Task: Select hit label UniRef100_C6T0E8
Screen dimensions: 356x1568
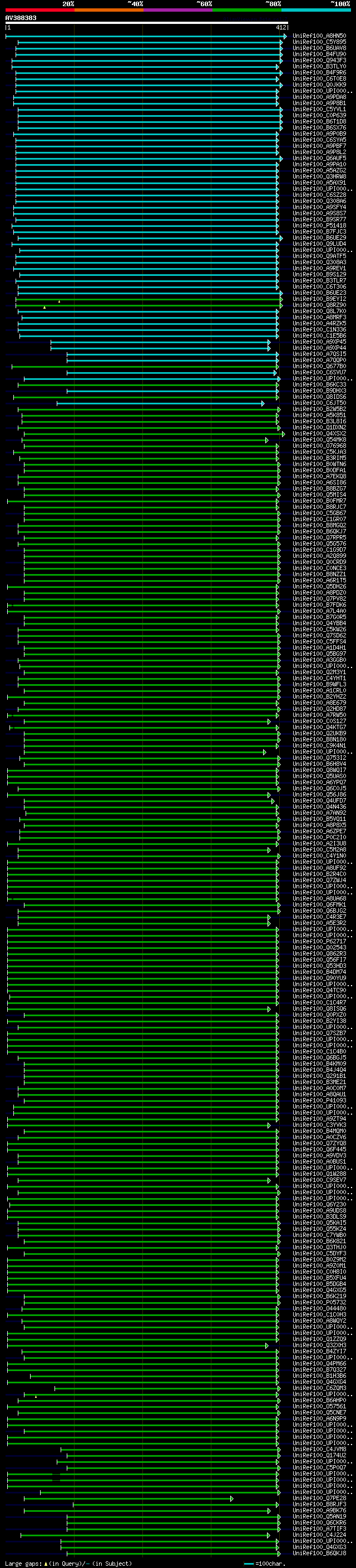Action: [319, 78]
